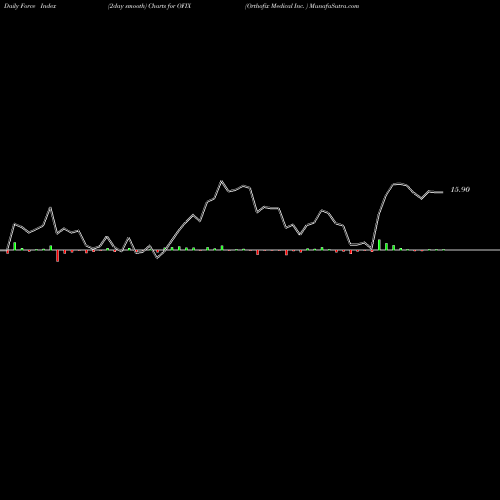The height and width of the screenshot is (500, 500).
Task: Click the longest red force index bar at the left
Action: (x=57, y=256)
